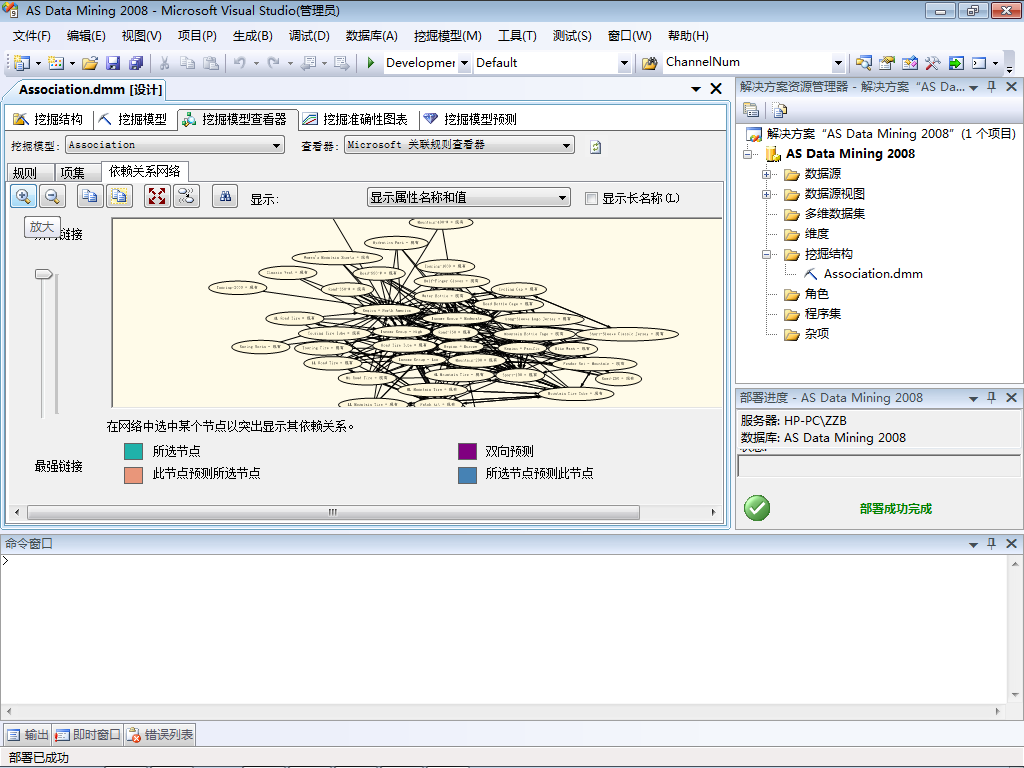Image resolution: width=1024 pixels, height=768 pixels.
Task: Click the purple 双向预测 color swatch
Action: pyautogui.click(x=468, y=451)
